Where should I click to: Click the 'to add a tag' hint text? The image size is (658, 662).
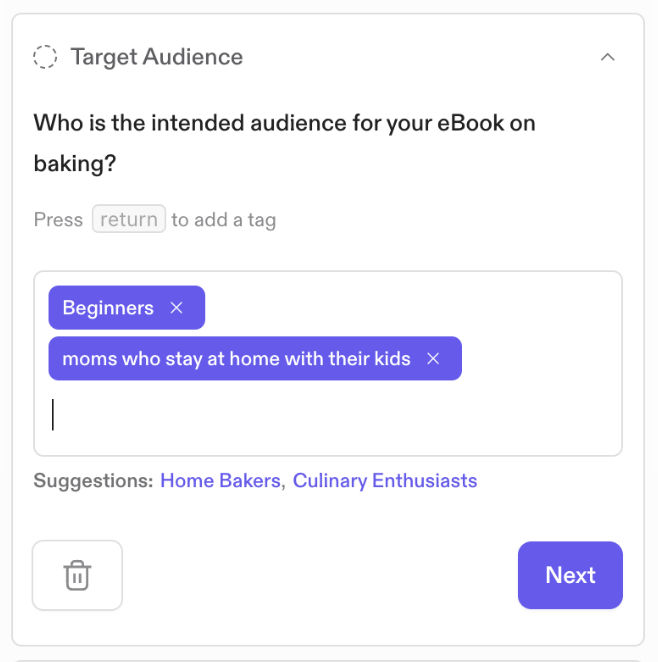pyautogui.click(x=223, y=220)
